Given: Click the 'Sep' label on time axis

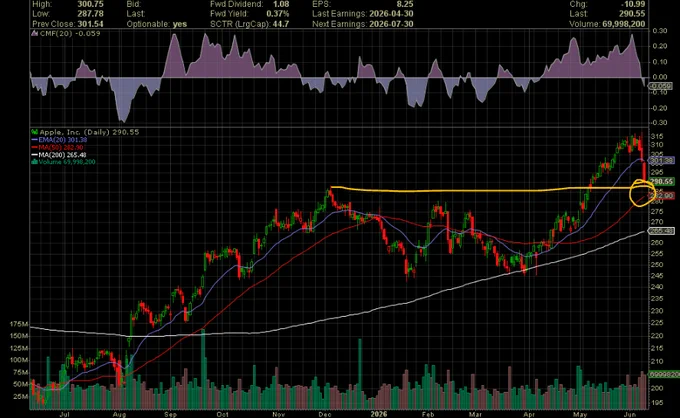Looking at the screenshot, I should point(170,415).
